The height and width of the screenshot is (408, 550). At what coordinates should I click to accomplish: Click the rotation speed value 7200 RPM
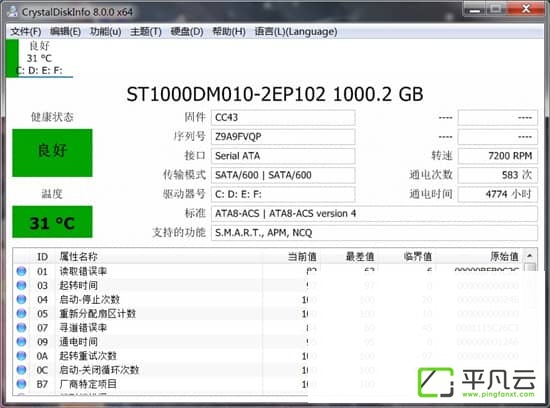point(498,156)
